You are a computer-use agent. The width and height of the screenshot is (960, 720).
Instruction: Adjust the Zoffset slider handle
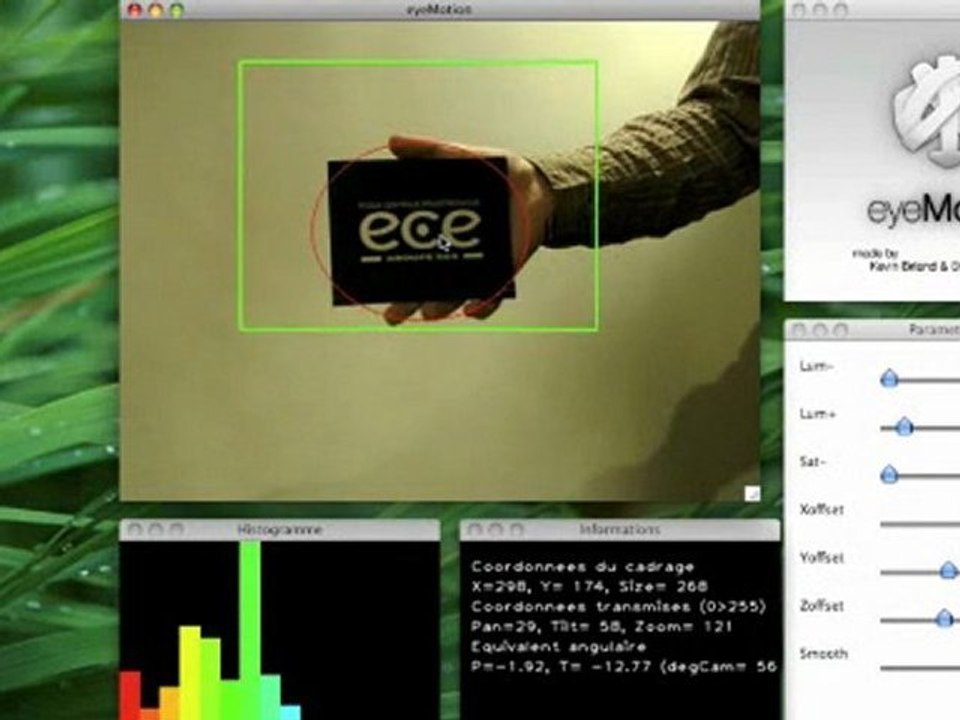(944, 618)
